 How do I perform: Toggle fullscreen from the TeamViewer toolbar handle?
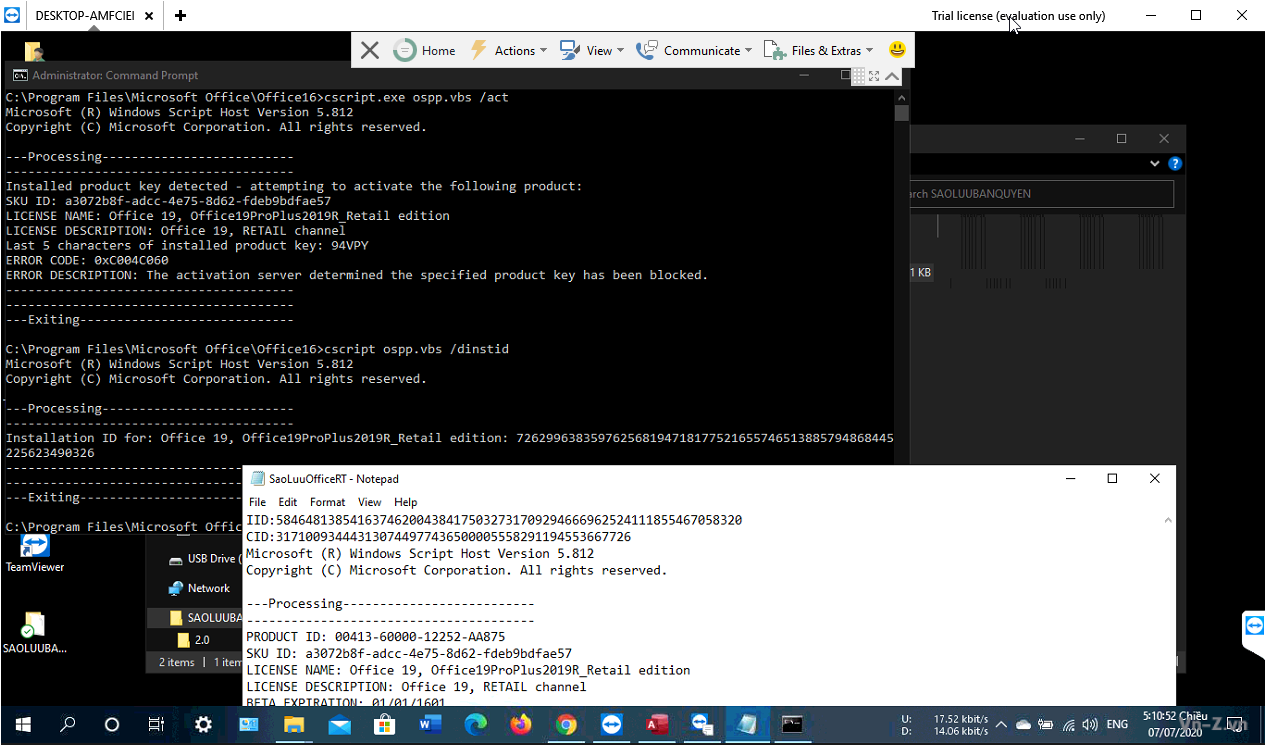[874, 76]
